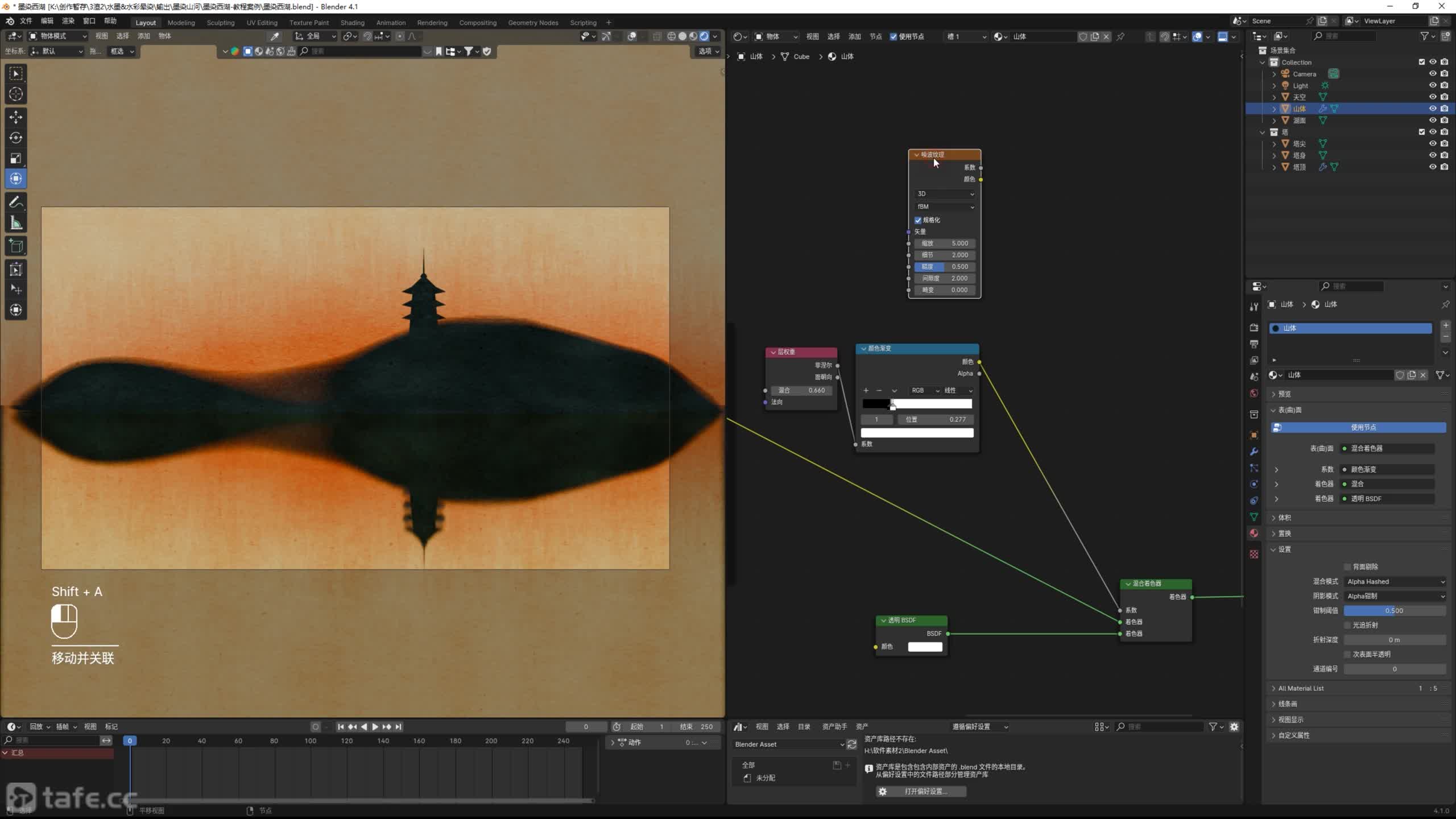Select the Rotate tool in viewport toolbar
This screenshot has height=819, width=1456.
click(16, 138)
